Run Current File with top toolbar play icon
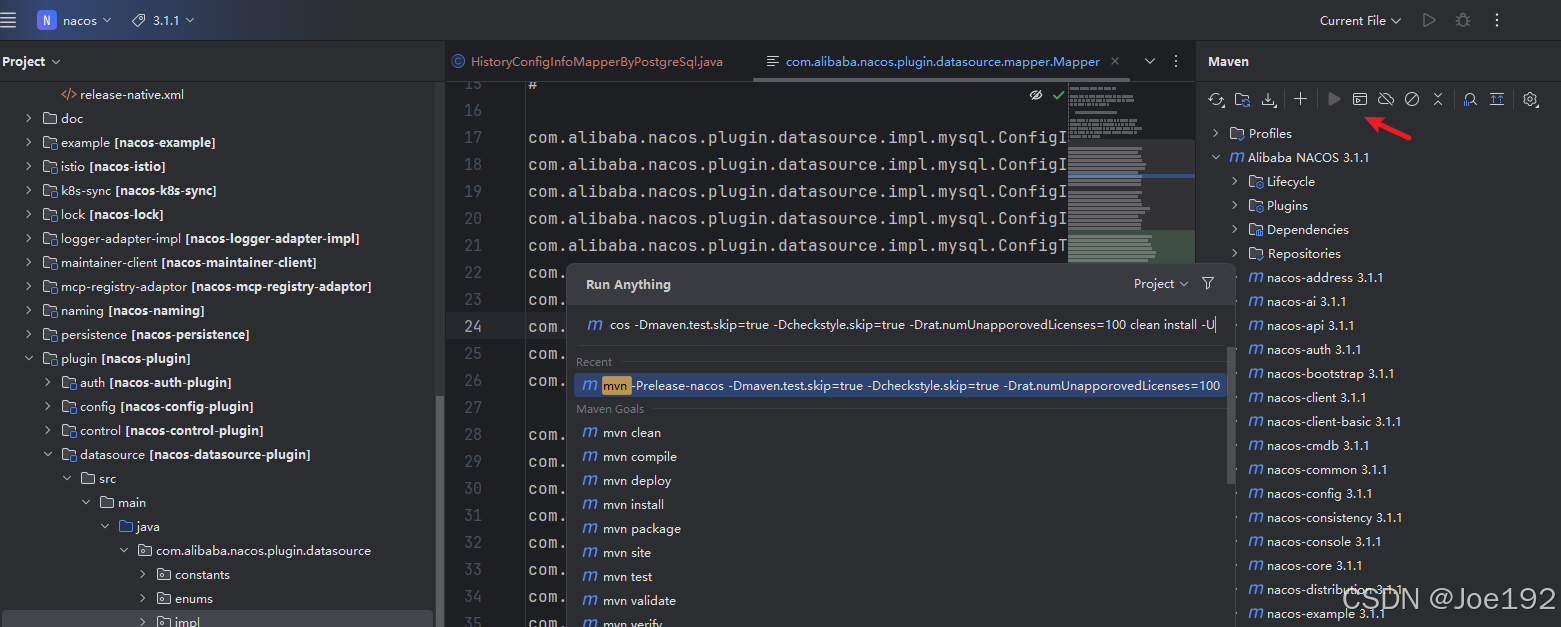The width and height of the screenshot is (1561, 627). pyautogui.click(x=1430, y=20)
